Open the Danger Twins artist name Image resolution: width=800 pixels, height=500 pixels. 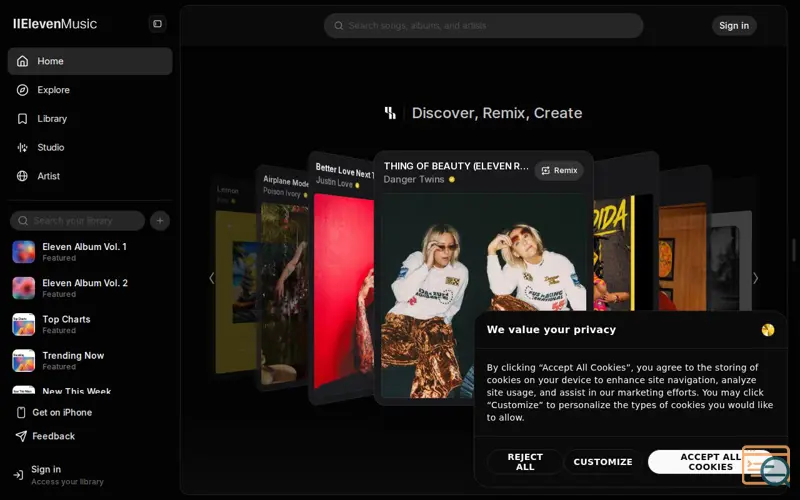[414, 180]
